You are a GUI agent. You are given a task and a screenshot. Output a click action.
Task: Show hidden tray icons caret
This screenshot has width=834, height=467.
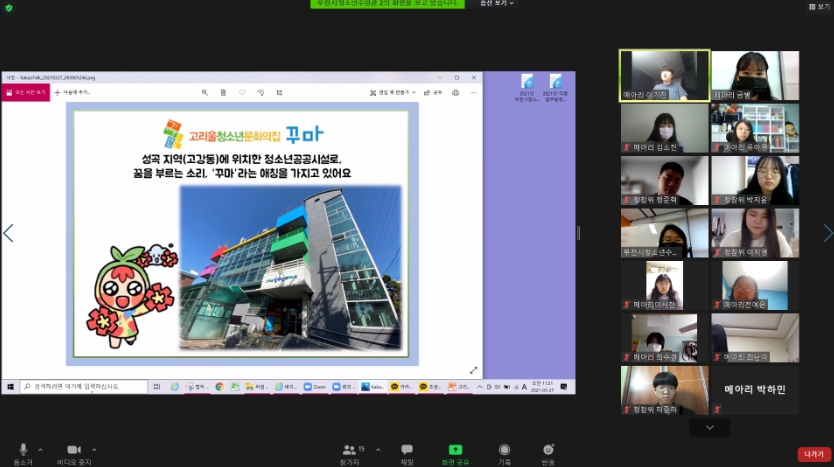coord(479,387)
